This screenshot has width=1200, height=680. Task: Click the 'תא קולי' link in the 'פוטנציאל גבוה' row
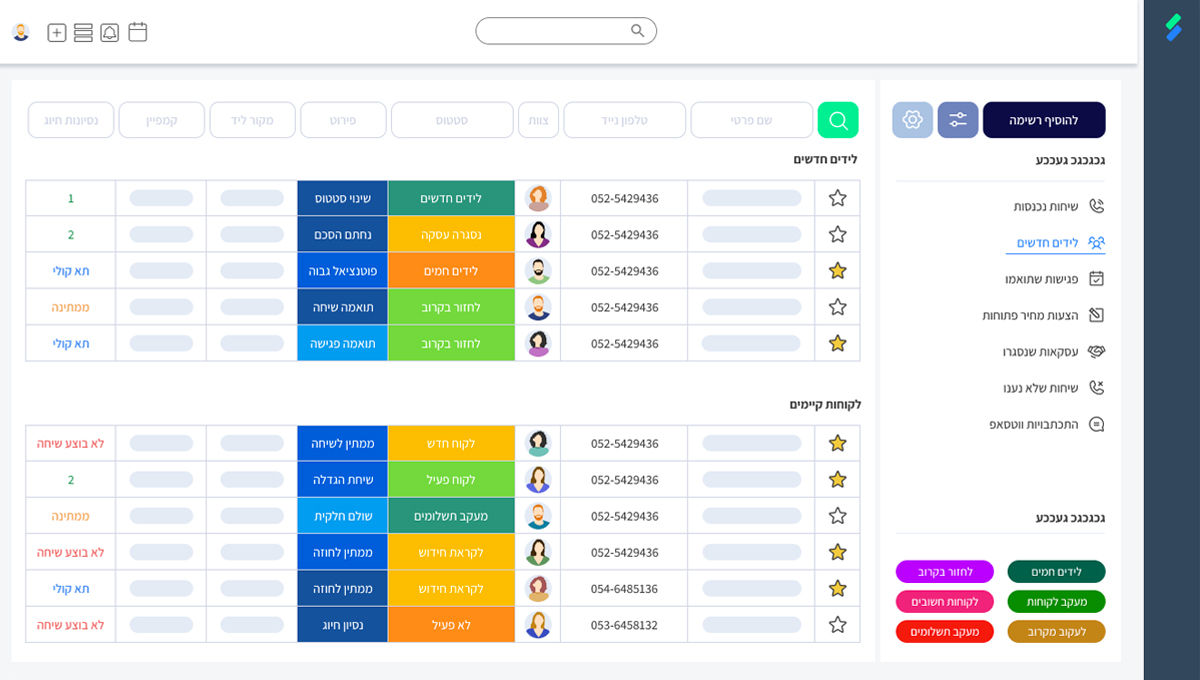click(x=71, y=271)
